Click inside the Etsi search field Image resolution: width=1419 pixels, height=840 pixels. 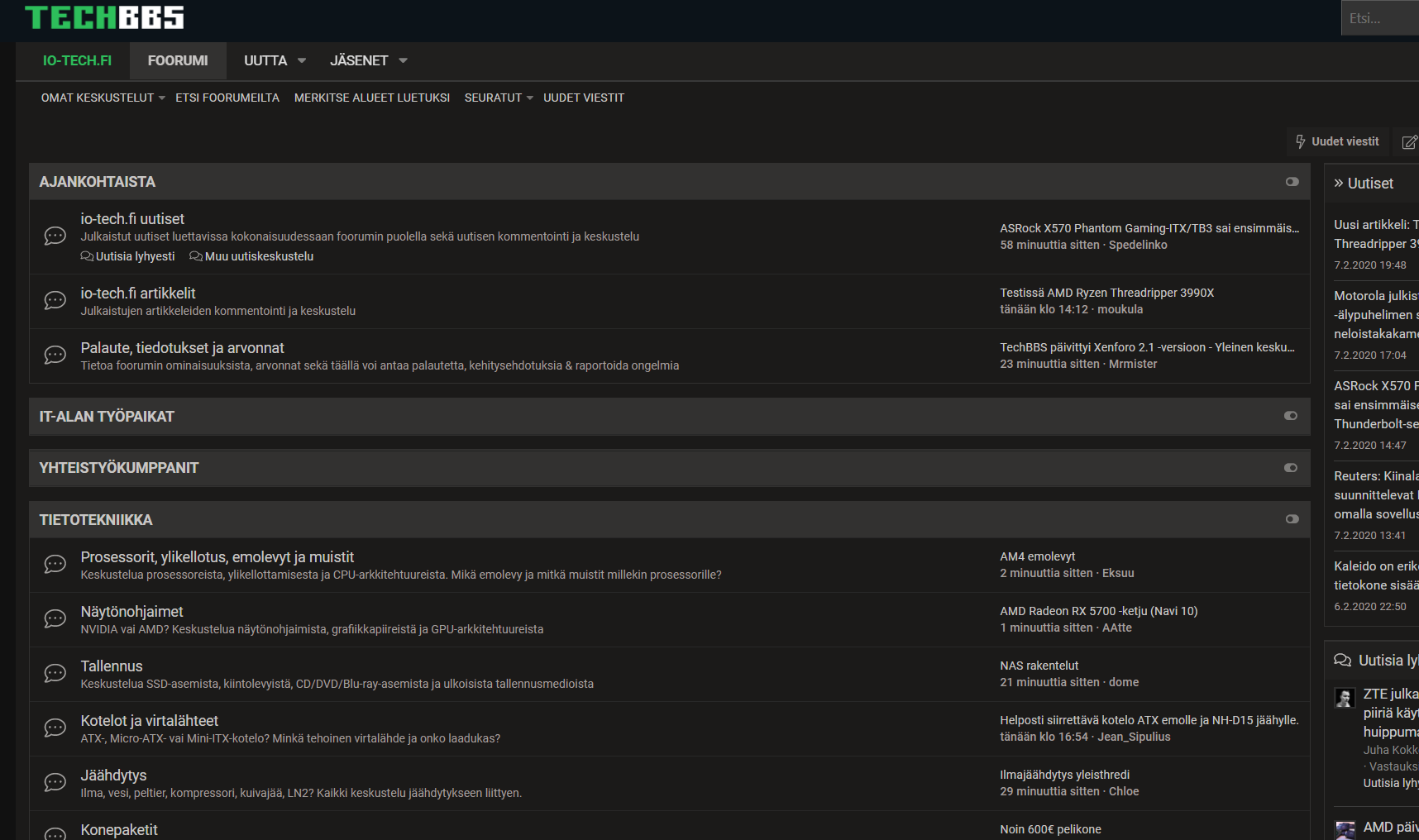click(x=1381, y=17)
